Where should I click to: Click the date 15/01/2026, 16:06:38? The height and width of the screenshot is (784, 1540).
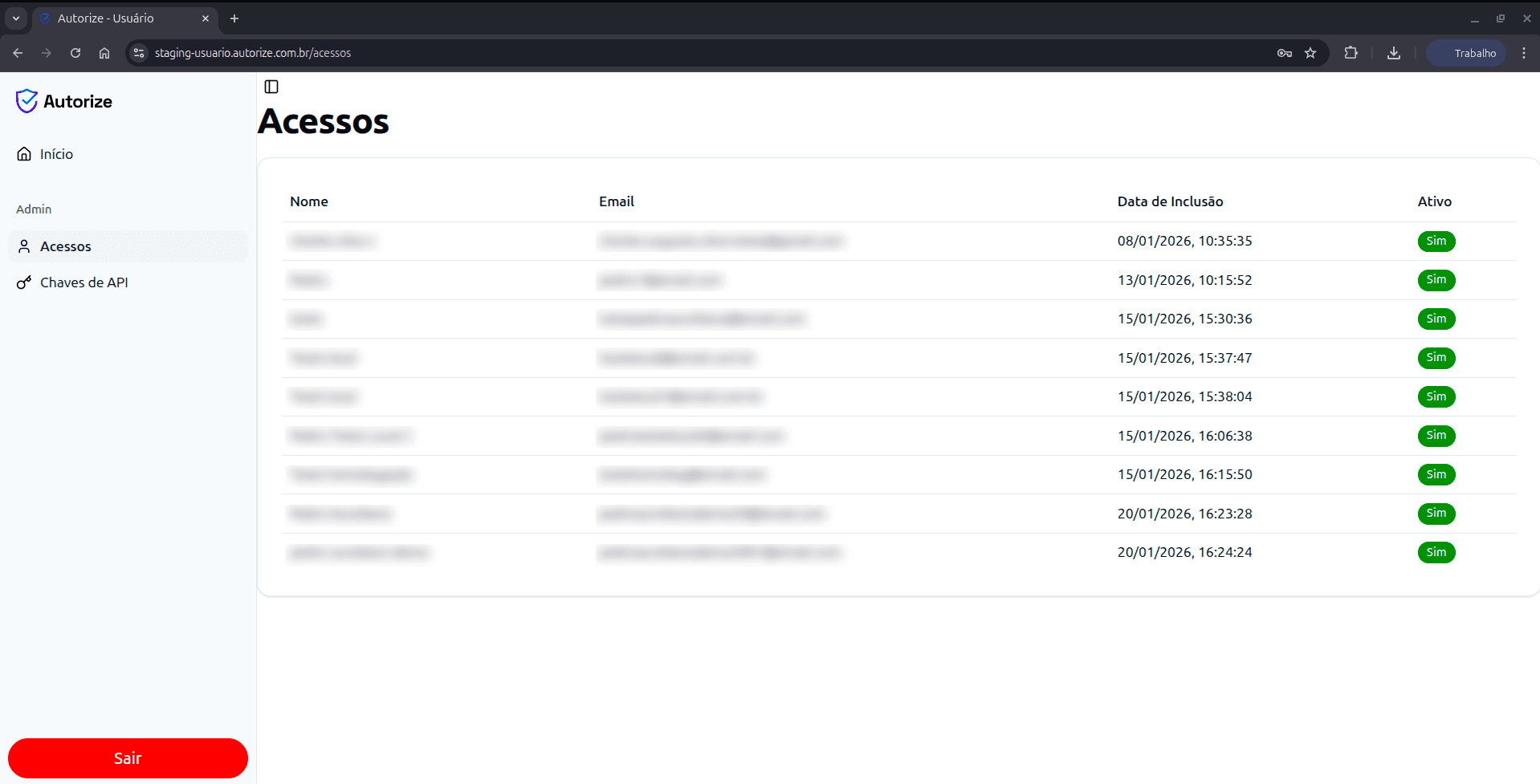click(x=1184, y=436)
